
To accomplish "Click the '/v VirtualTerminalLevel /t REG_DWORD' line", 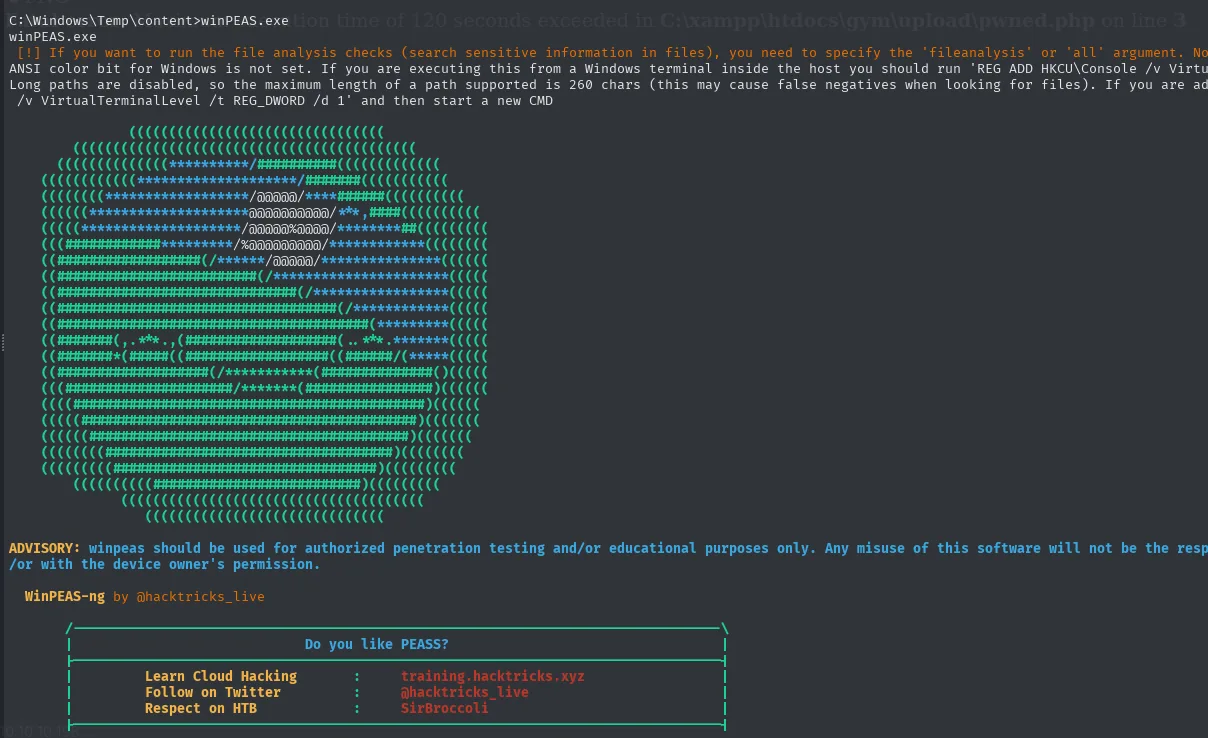I will [x=285, y=101].
